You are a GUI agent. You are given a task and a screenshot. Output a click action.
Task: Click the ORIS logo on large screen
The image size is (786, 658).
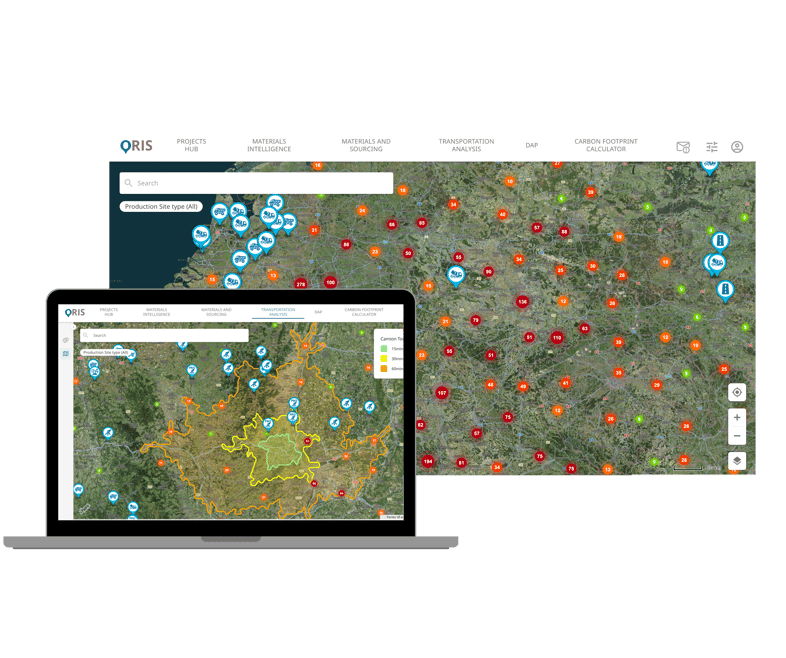point(137,146)
